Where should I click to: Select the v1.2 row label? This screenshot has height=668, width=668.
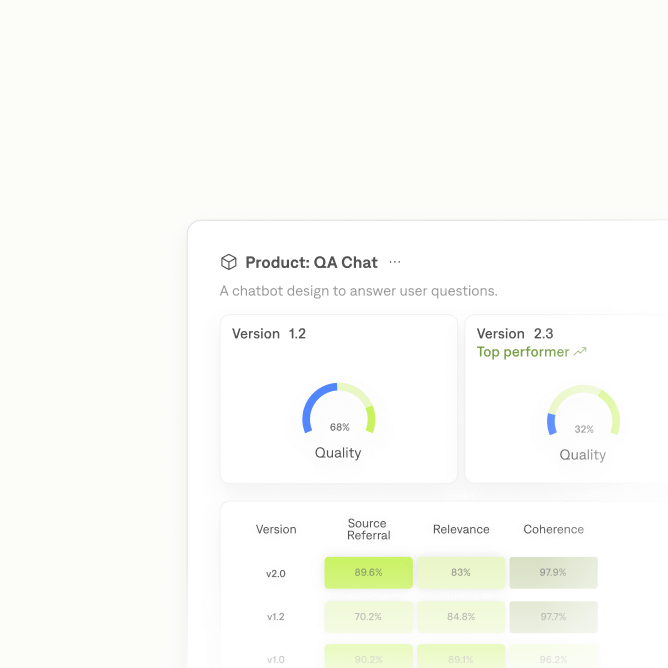(276, 616)
